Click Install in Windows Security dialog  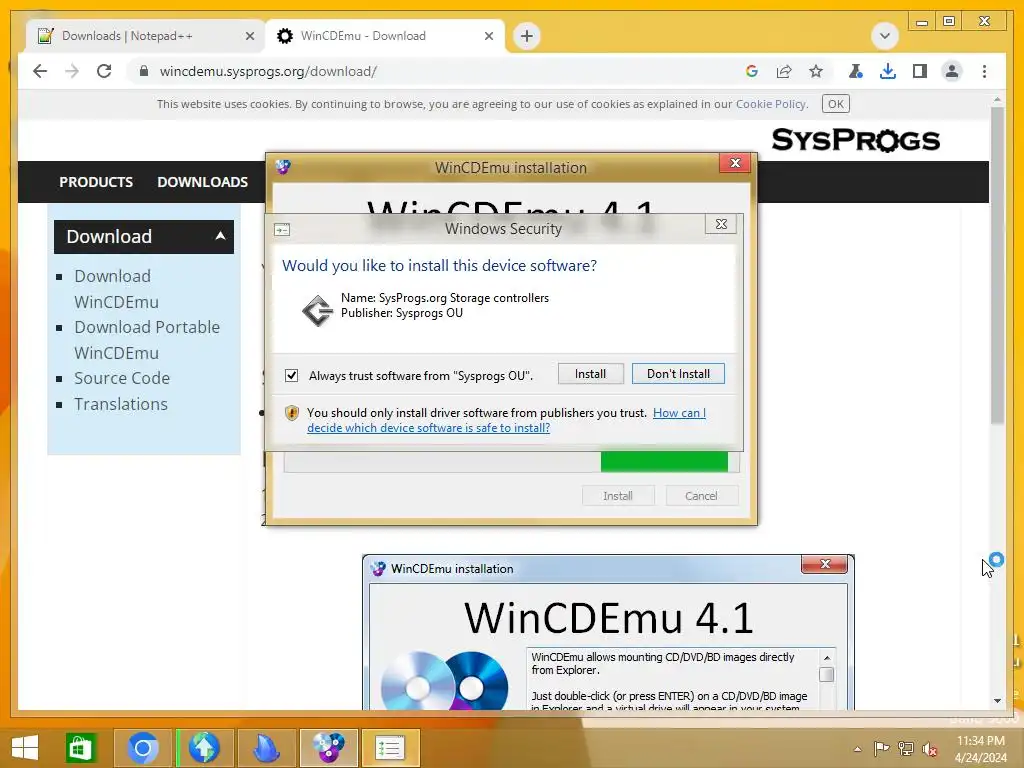click(x=590, y=374)
